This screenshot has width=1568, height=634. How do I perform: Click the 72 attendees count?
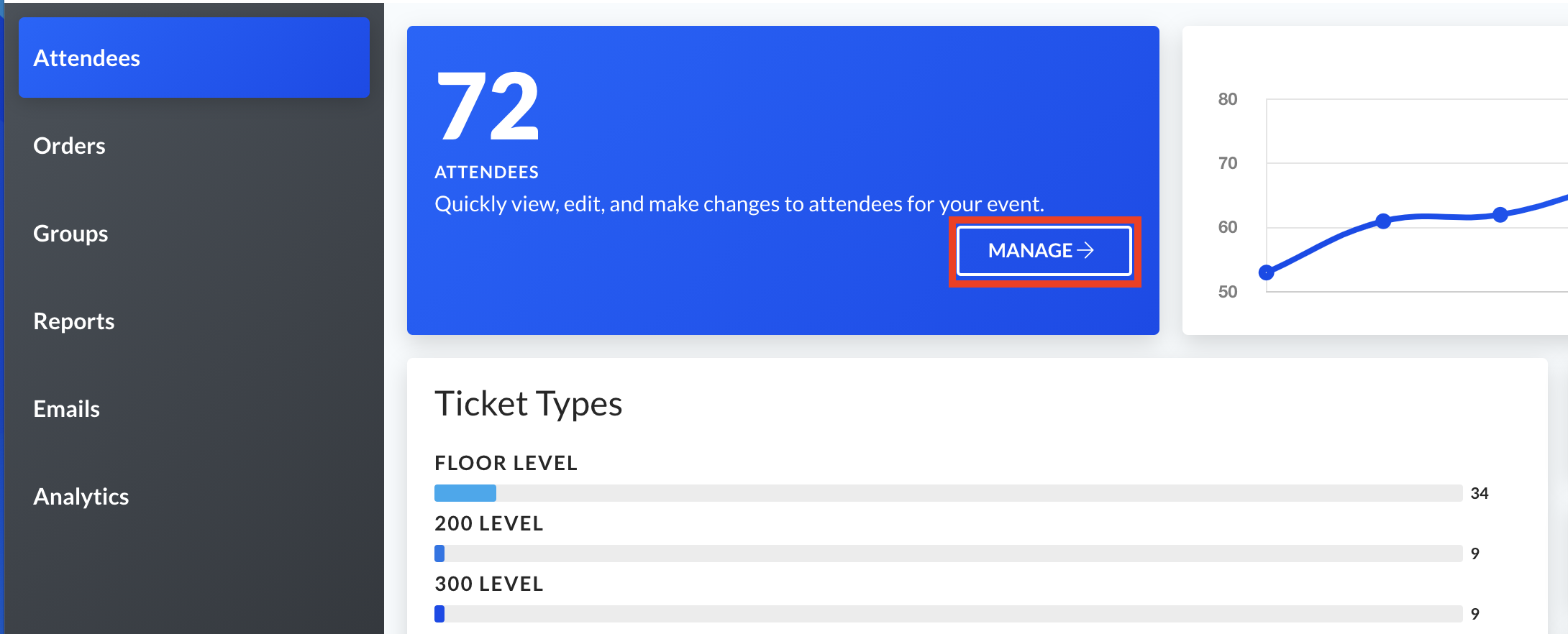pos(488,106)
